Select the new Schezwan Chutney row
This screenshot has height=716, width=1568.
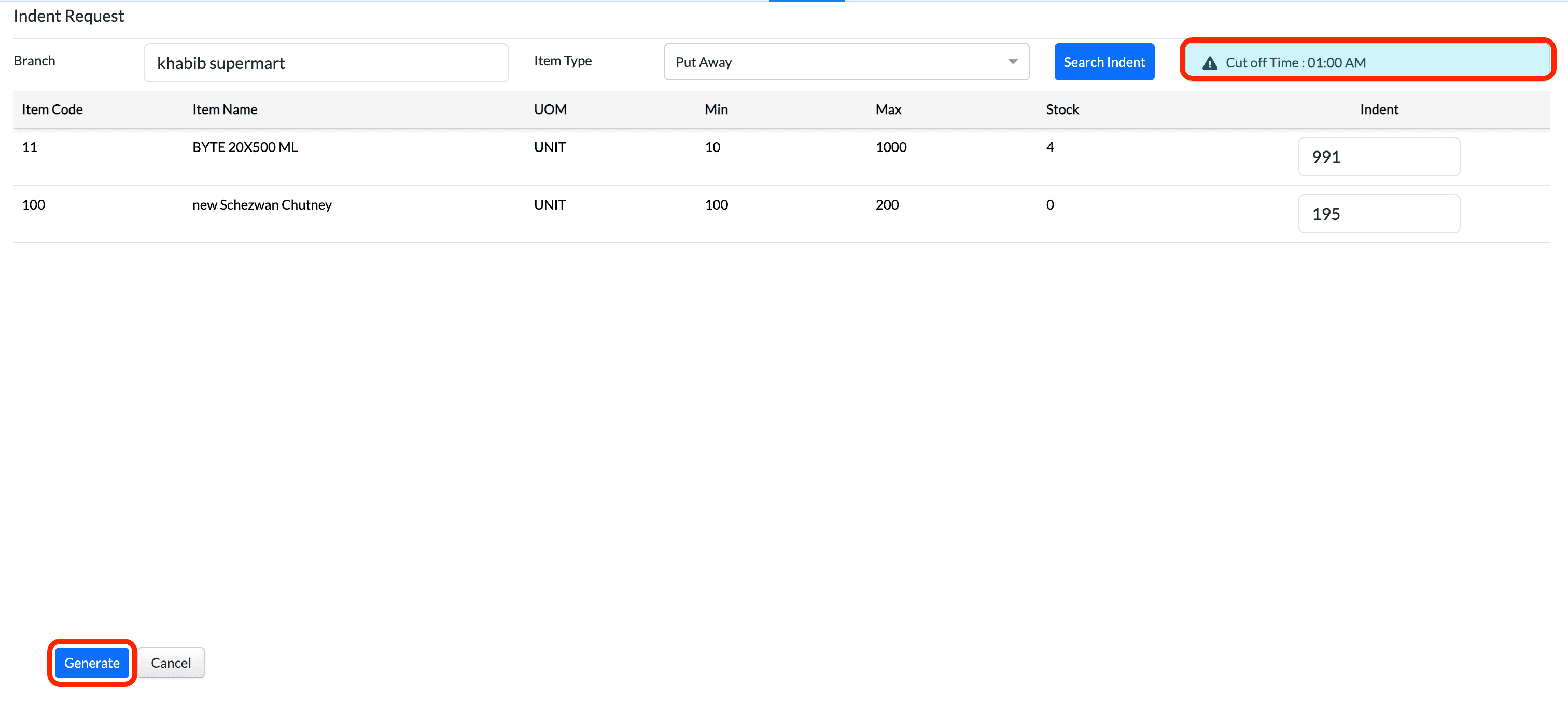(262, 205)
